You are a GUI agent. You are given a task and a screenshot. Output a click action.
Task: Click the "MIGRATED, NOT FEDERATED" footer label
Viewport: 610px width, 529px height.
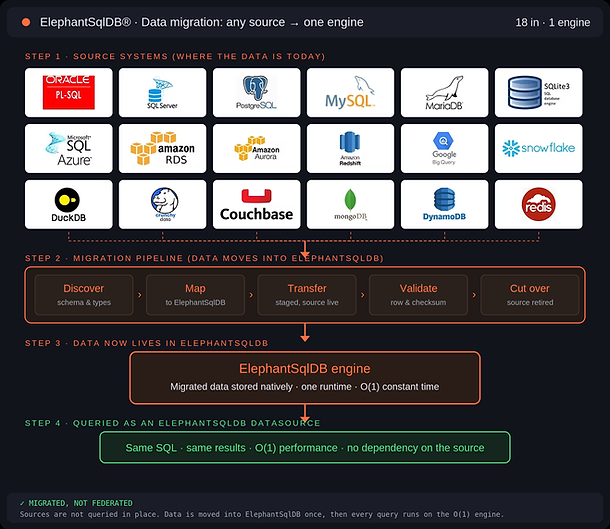[x=81, y=503]
